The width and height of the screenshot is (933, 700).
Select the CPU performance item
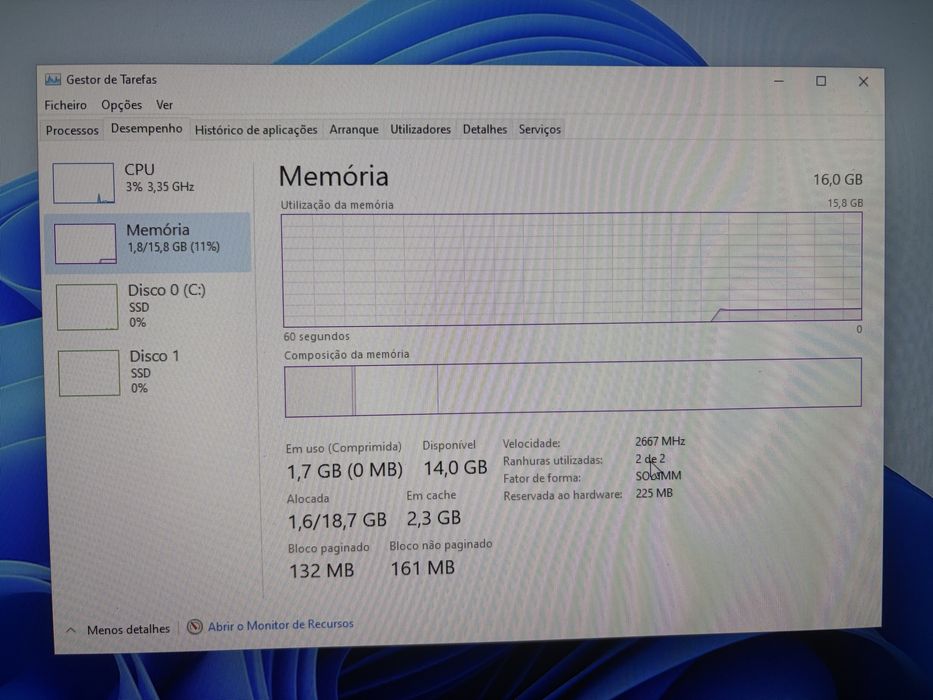click(x=148, y=182)
